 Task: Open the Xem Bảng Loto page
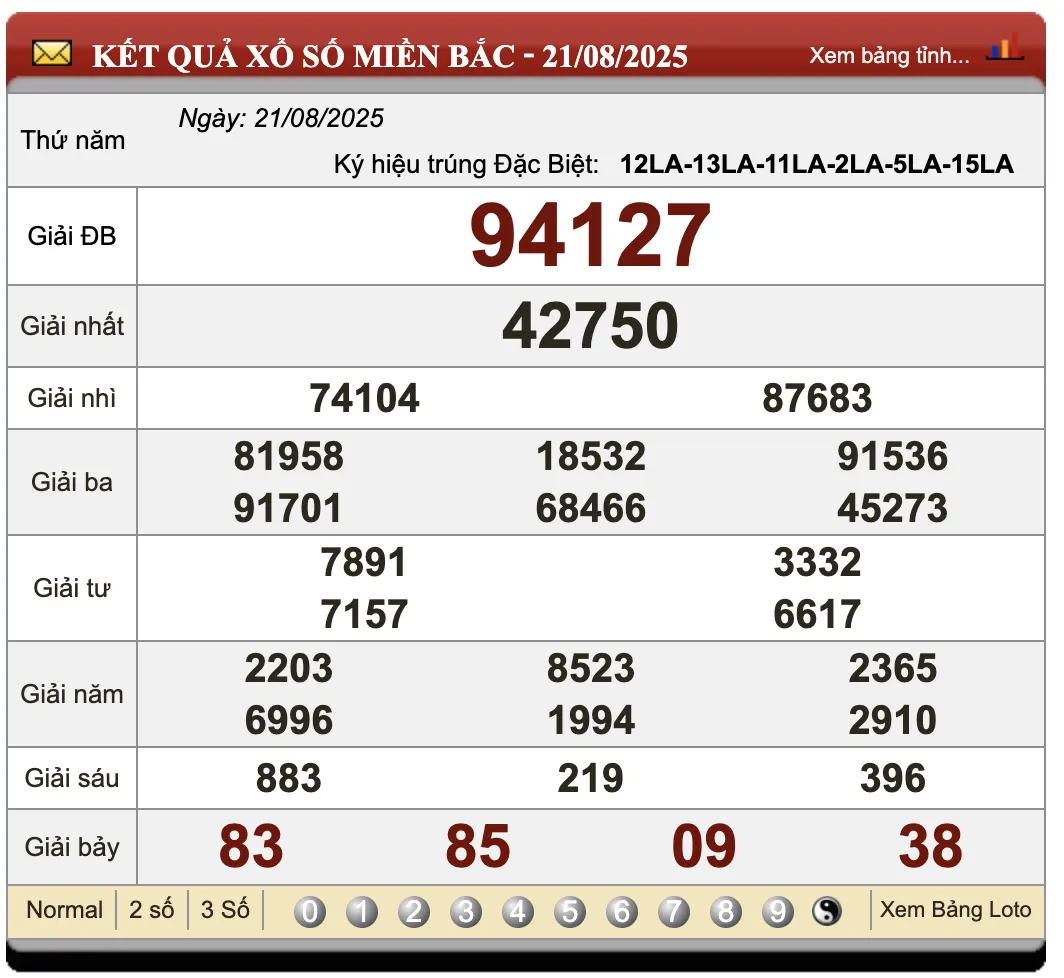click(x=955, y=910)
